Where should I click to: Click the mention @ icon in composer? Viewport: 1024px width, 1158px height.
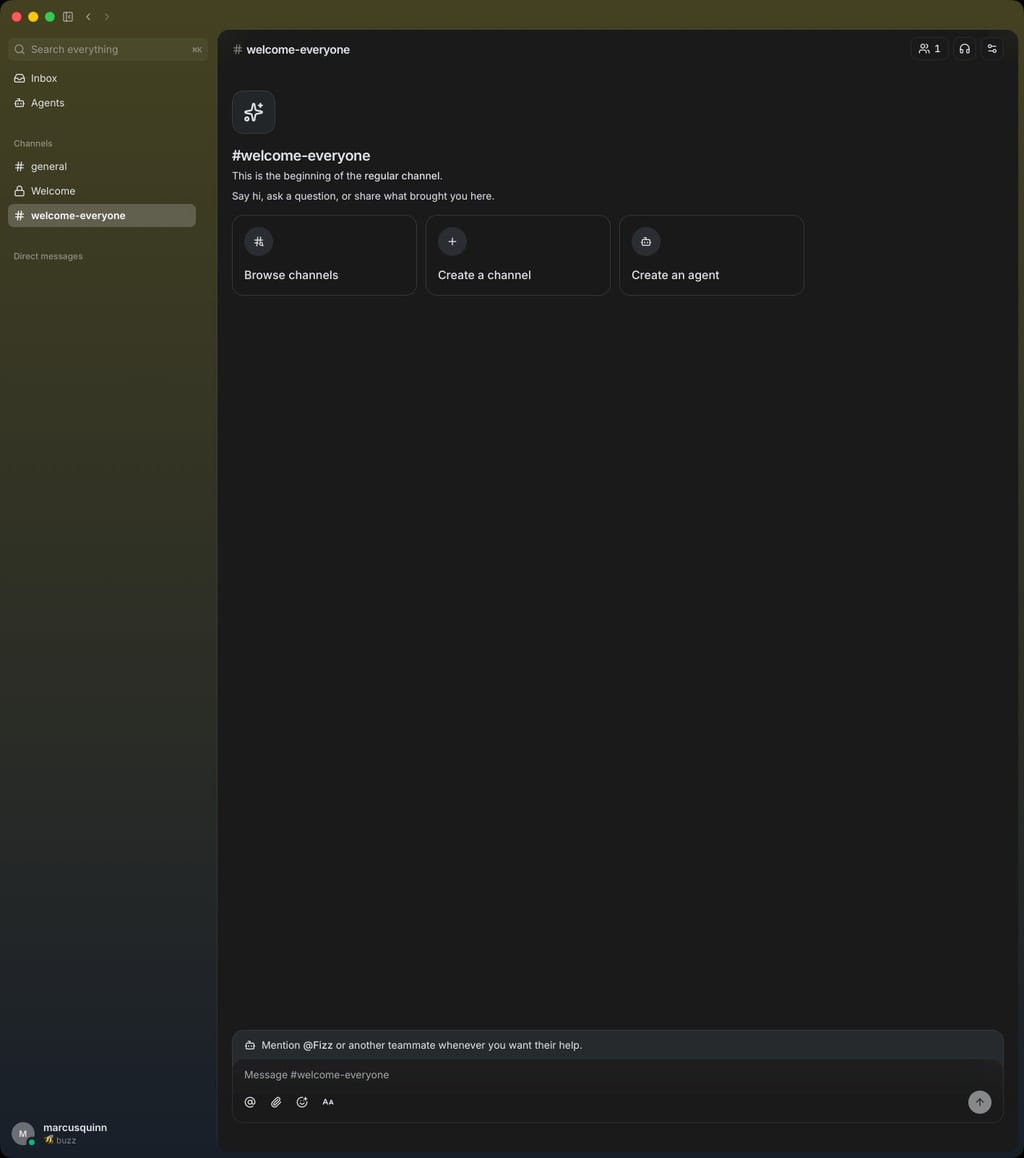[x=250, y=1102]
